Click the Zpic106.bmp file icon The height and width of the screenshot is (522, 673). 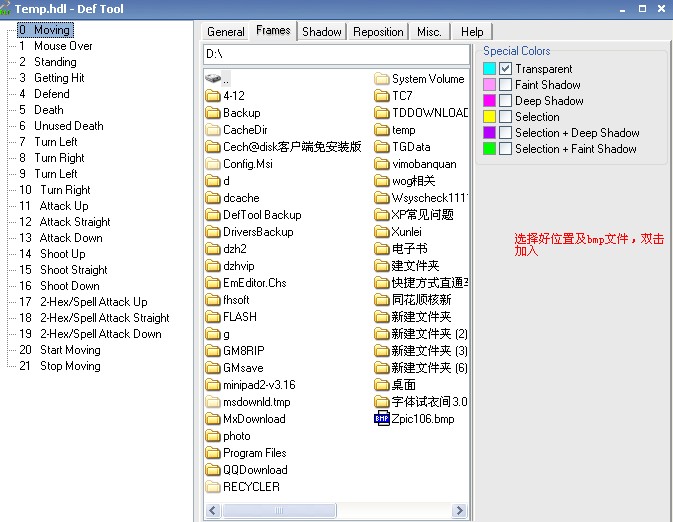pyautogui.click(x=381, y=419)
